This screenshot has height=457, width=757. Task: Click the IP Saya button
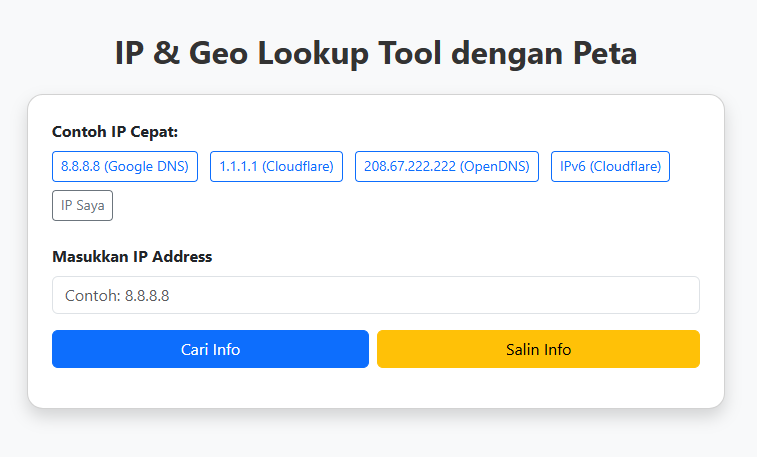point(82,206)
